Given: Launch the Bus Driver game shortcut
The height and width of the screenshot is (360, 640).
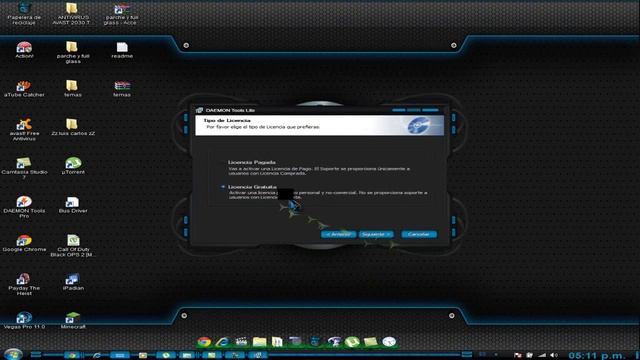Looking at the screenshot, I should [73, 204].
